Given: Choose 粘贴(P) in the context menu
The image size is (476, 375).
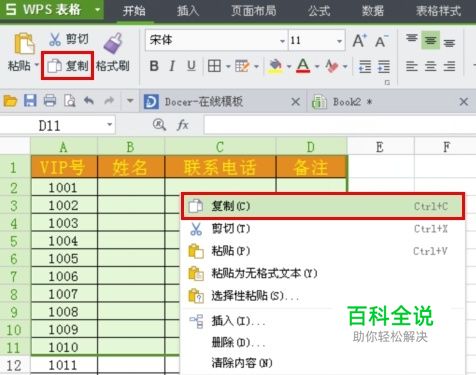Looking at the screenshot, I should (x=323, y=251).
